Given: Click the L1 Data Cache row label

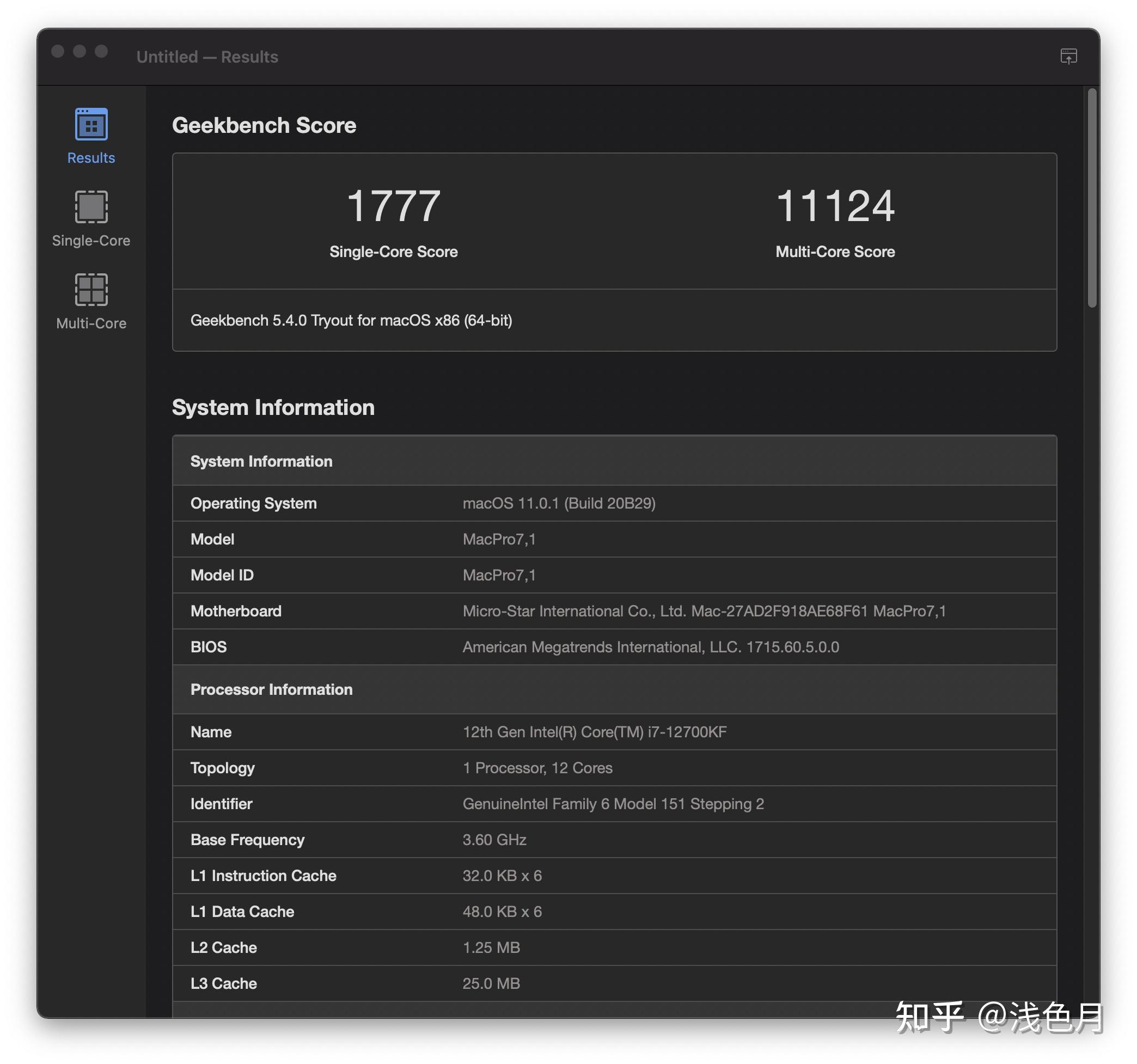Looking at the screenshot, I should point(242,912).
